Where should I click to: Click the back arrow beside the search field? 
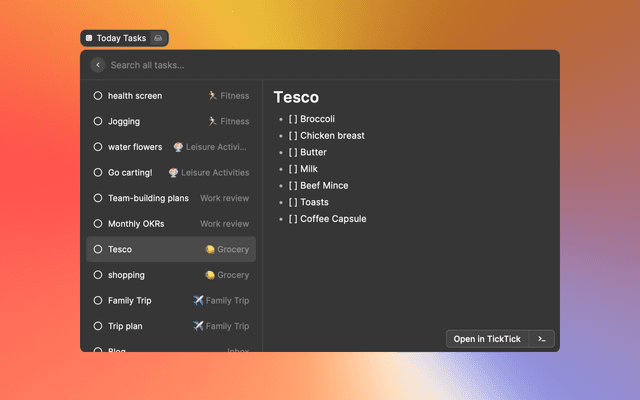(x=98, y=65)
